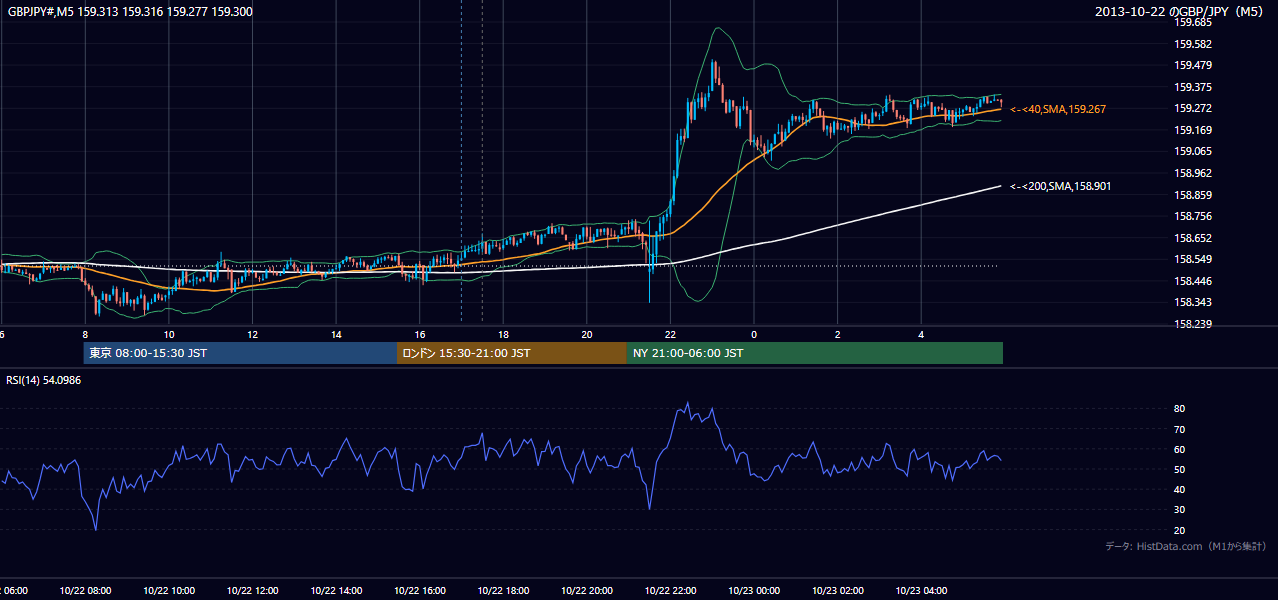Click hour tick 20 under the price chart

(586, 334)
